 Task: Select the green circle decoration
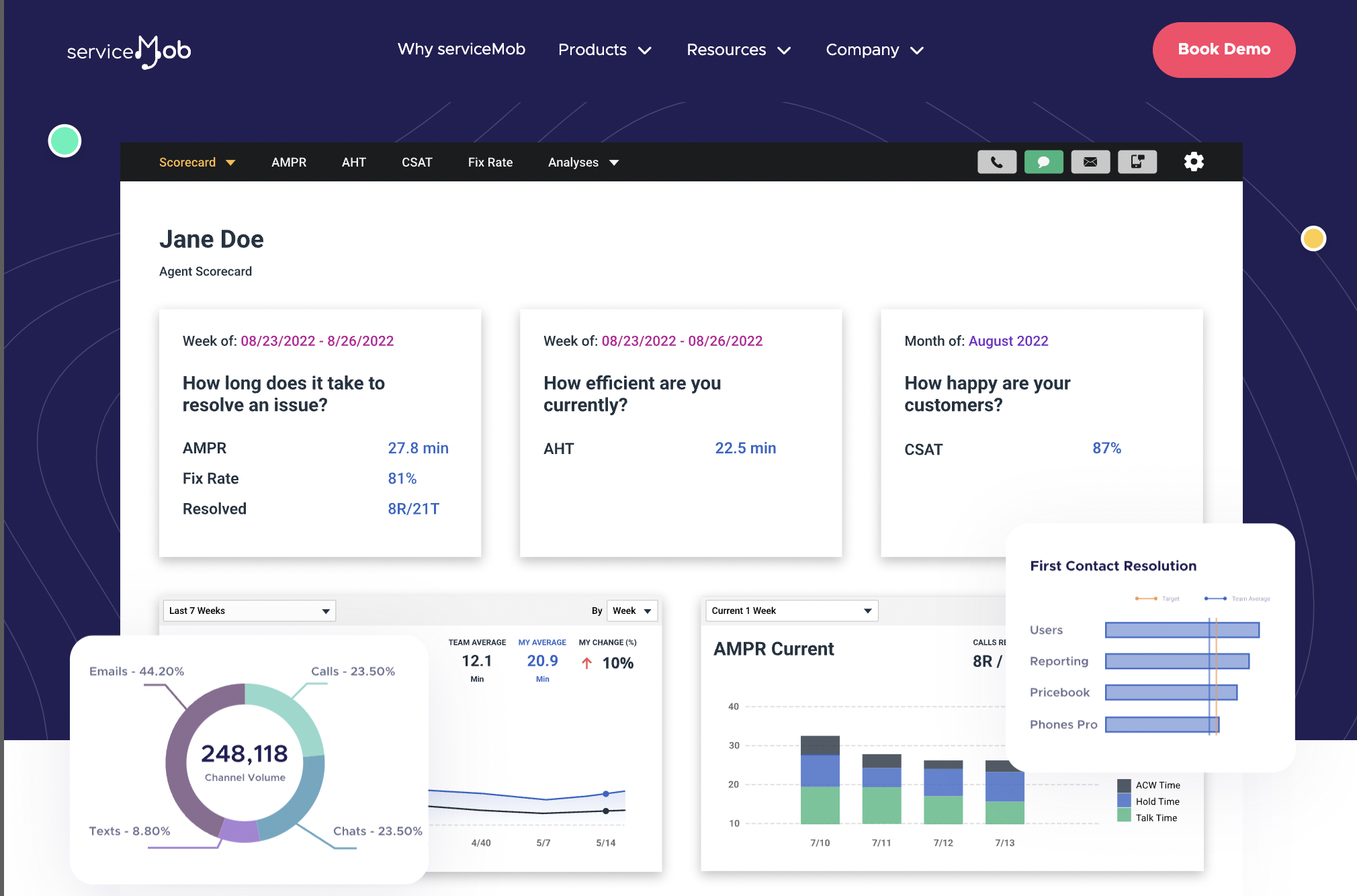tap(64, 141)
